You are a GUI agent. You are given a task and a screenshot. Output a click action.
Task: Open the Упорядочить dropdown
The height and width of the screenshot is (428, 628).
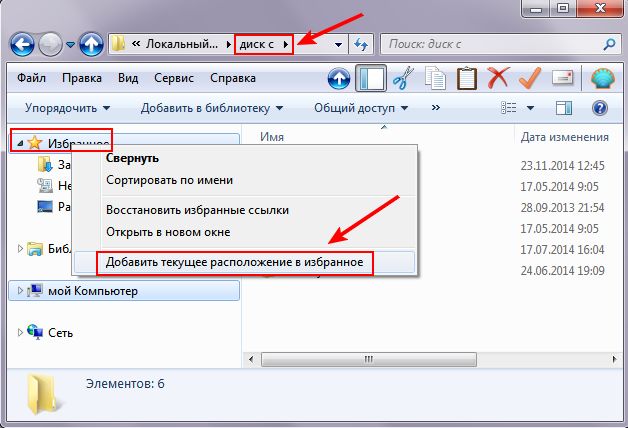coord(67,108)
